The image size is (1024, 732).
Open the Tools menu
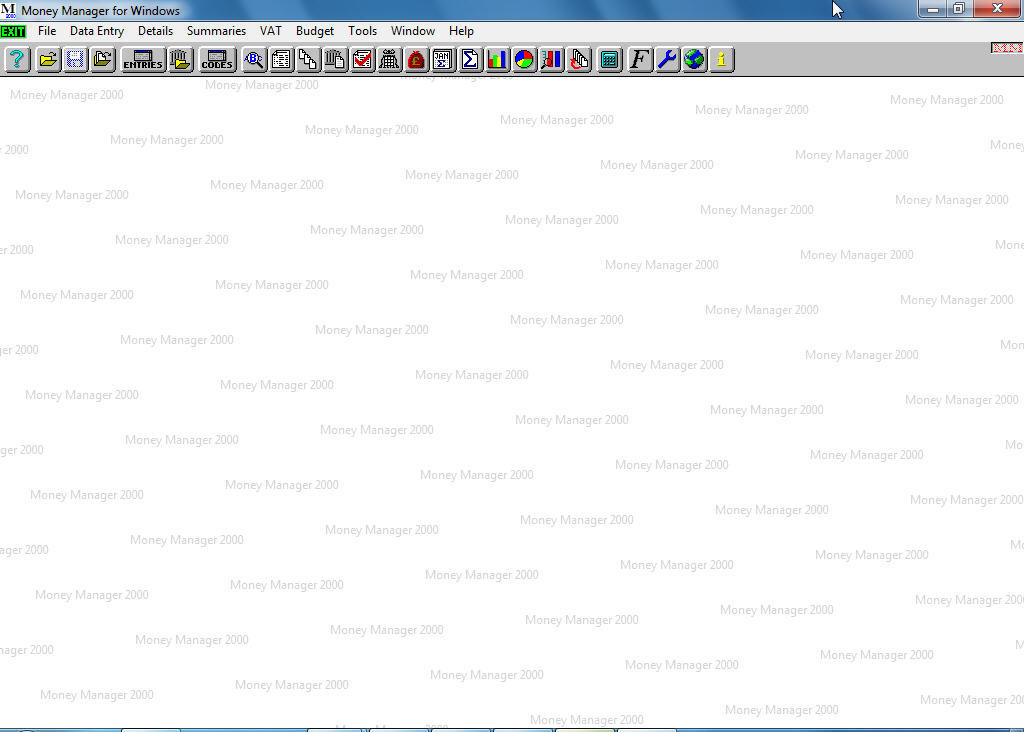[362, 31]
